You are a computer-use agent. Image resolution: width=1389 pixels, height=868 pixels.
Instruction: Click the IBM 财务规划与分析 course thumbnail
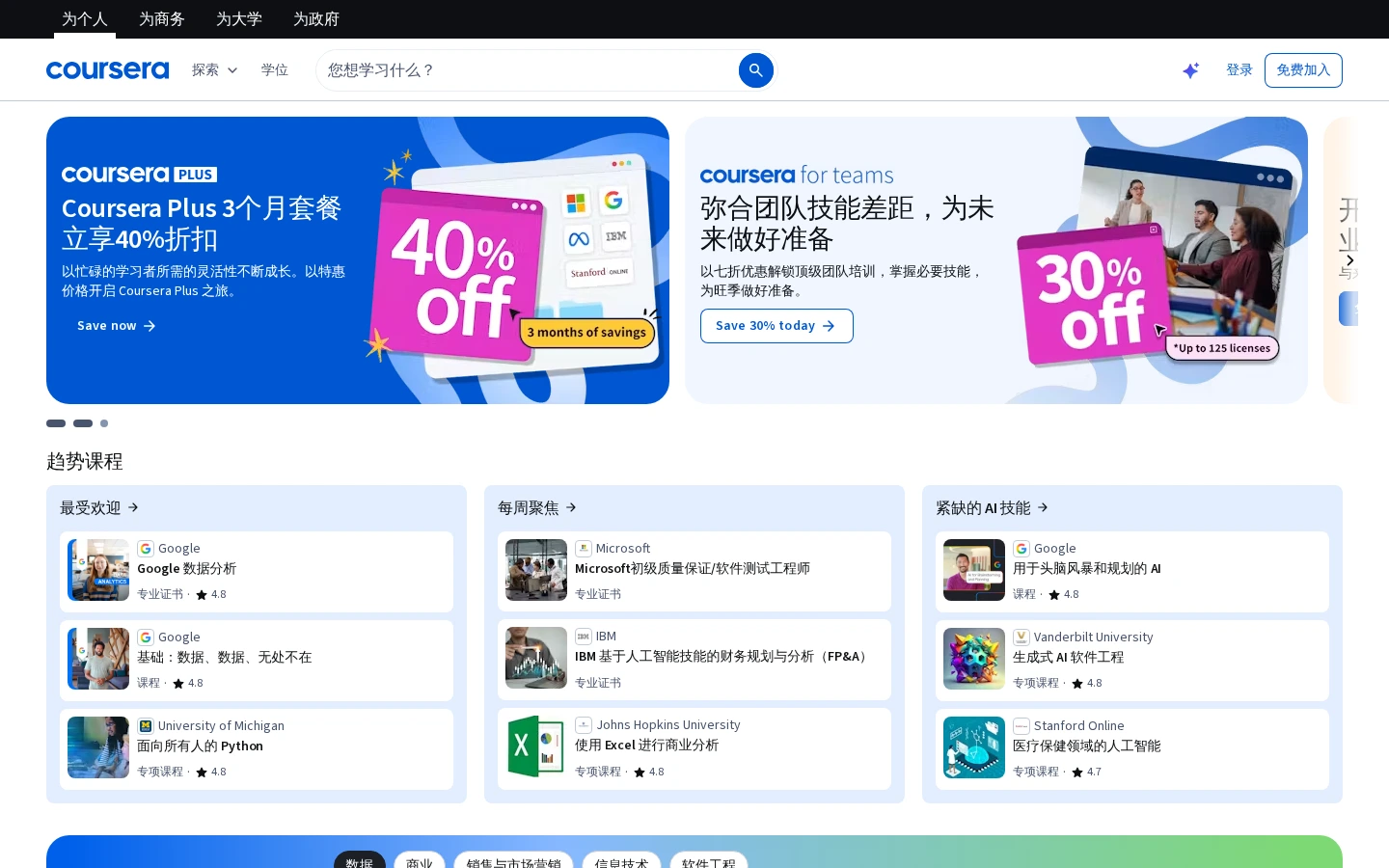(536, 658)
